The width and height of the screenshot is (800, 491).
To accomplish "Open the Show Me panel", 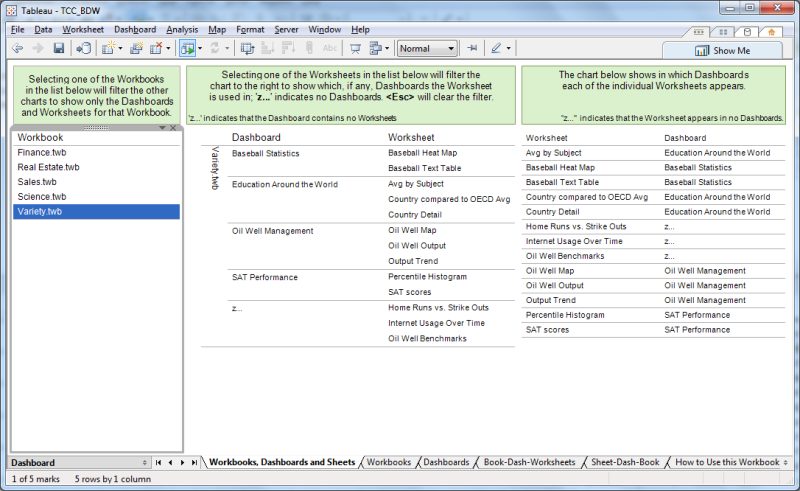I will pyautogui.click(x=722, y=51).
